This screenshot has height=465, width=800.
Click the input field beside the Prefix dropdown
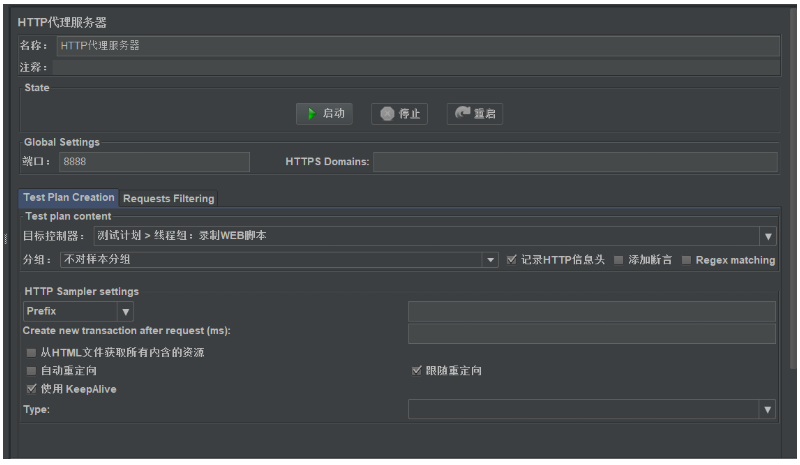point(591,311)
